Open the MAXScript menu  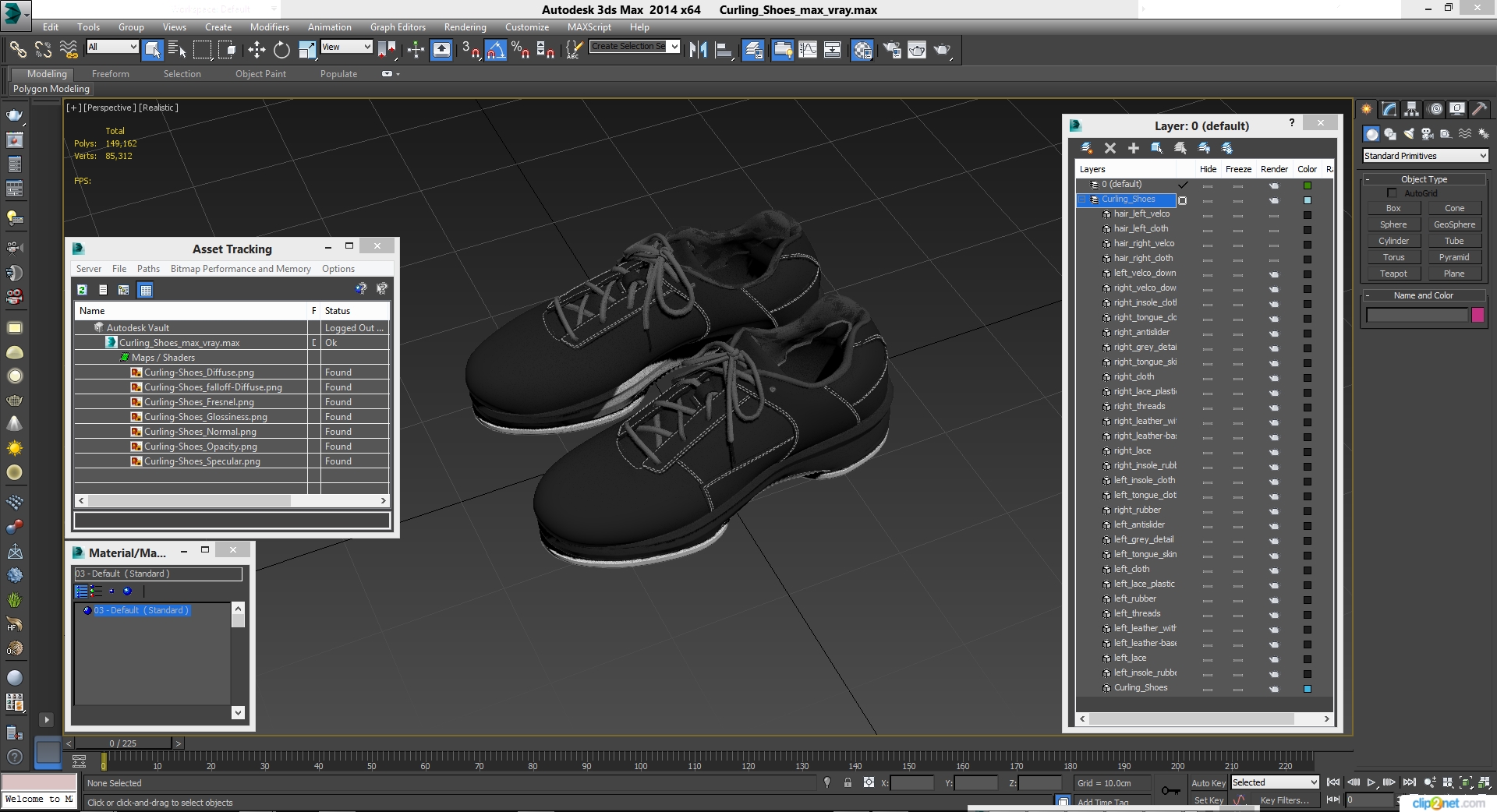589,27
